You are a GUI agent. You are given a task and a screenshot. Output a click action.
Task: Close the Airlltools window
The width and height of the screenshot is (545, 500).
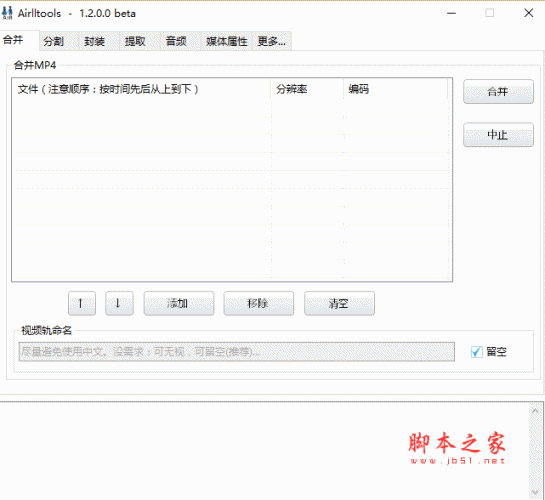pos(529,13)
